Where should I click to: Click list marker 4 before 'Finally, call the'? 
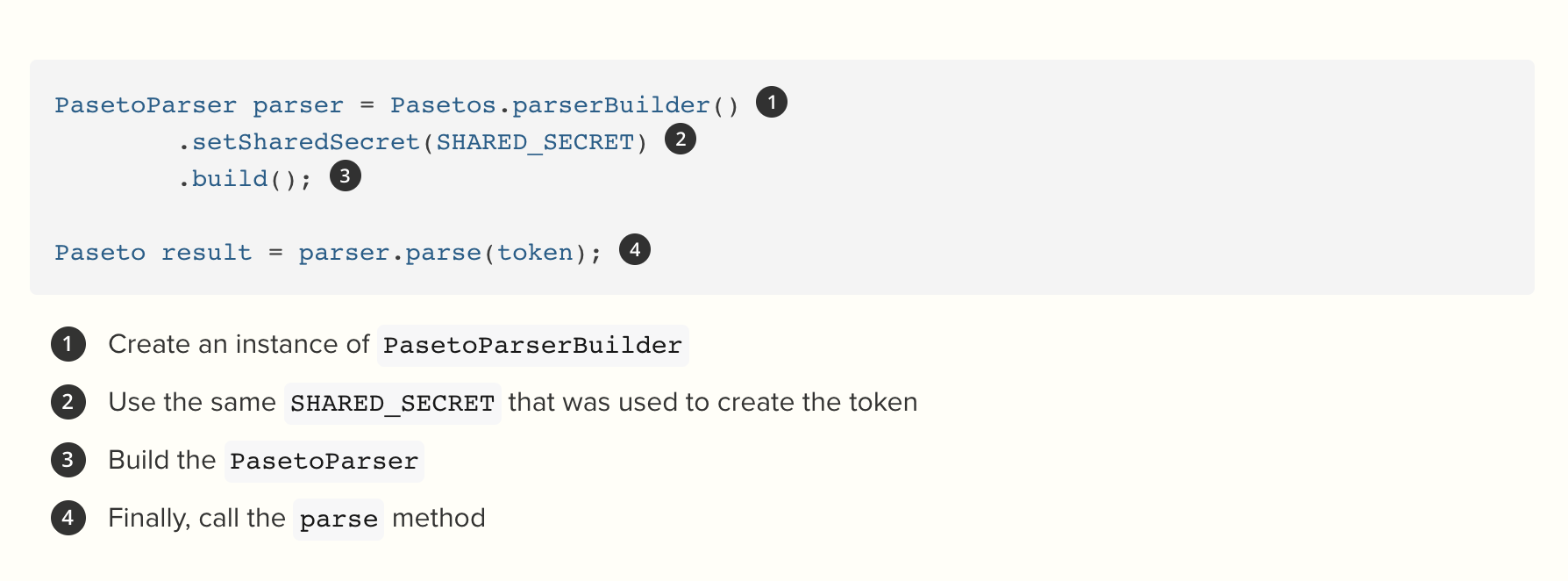[x=68, y=518]
